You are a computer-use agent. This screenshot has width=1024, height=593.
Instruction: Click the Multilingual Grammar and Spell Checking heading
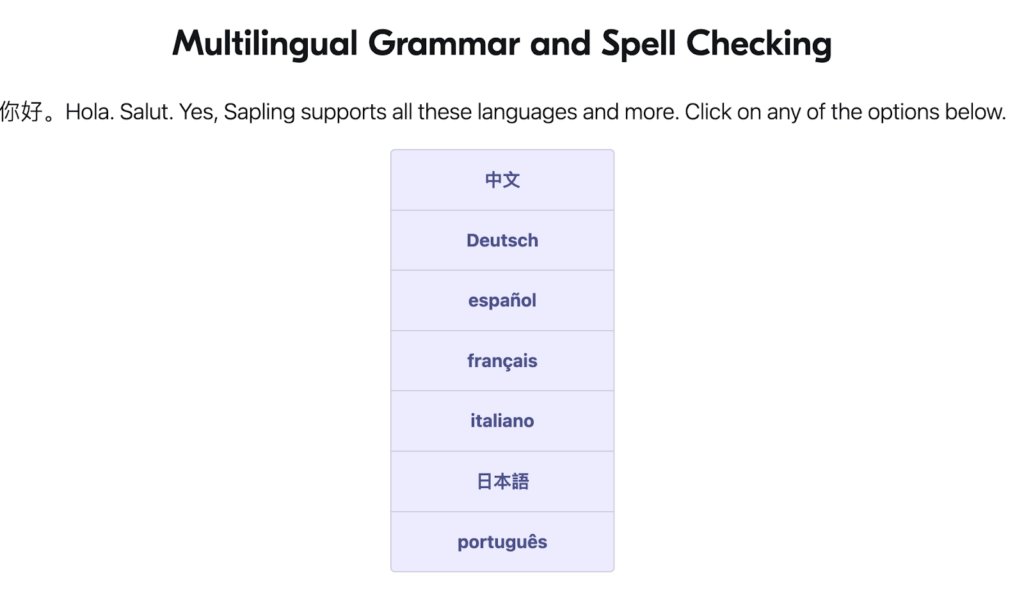tap(501, 44)
